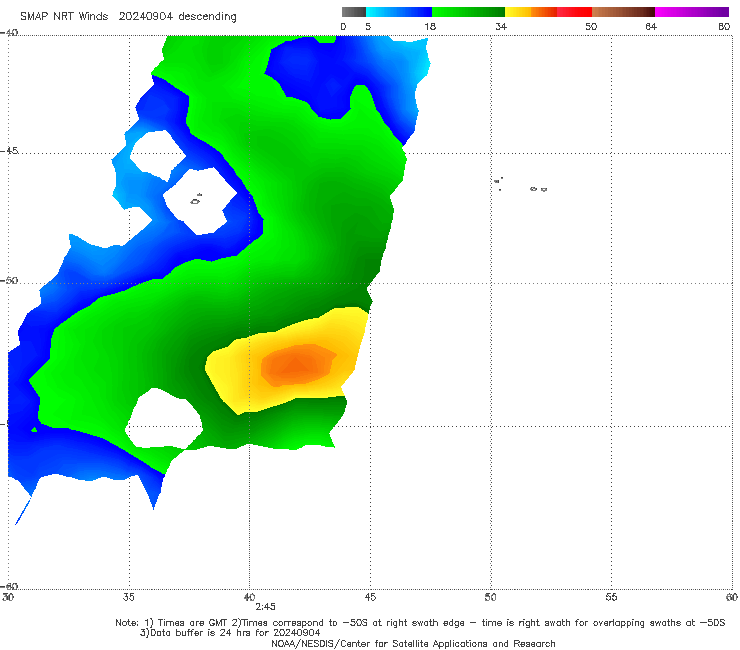Click the note line starting 'Note: 1) Times are GMT'
This screenshot has height=650, width=740.
tap(420, 623)
